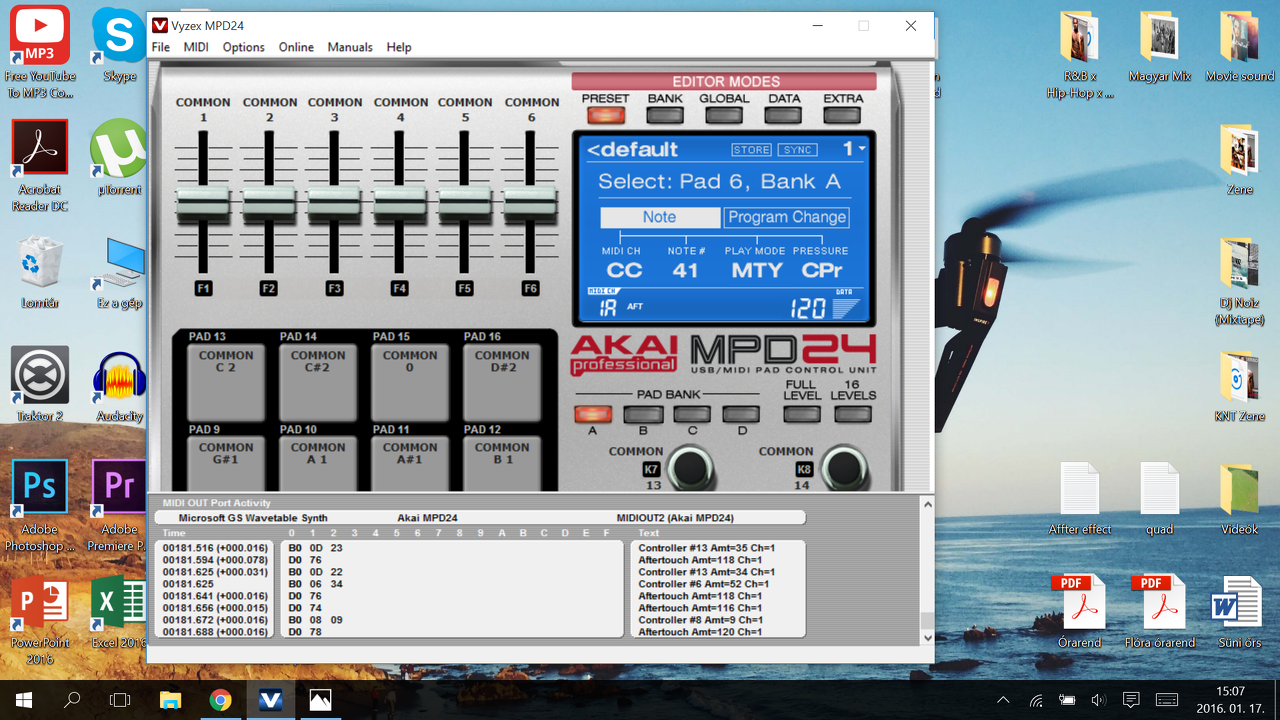Select Pad Bank B button
1280x720 pixels.
point(643,414)
